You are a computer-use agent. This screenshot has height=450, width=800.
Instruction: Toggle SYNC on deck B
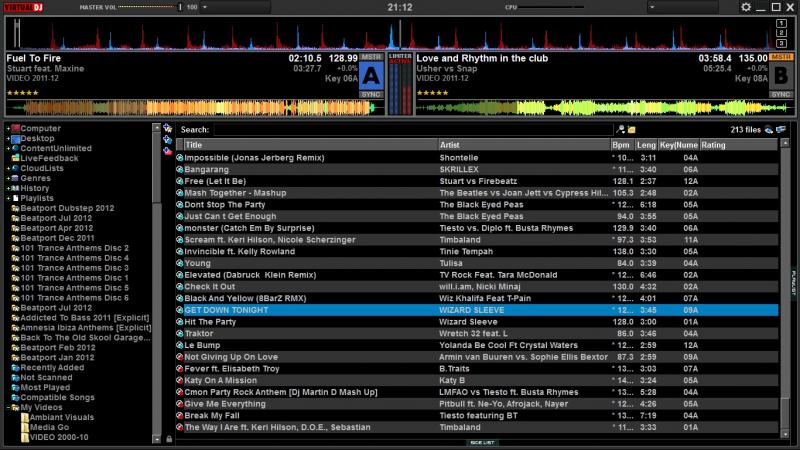(781, 94)
